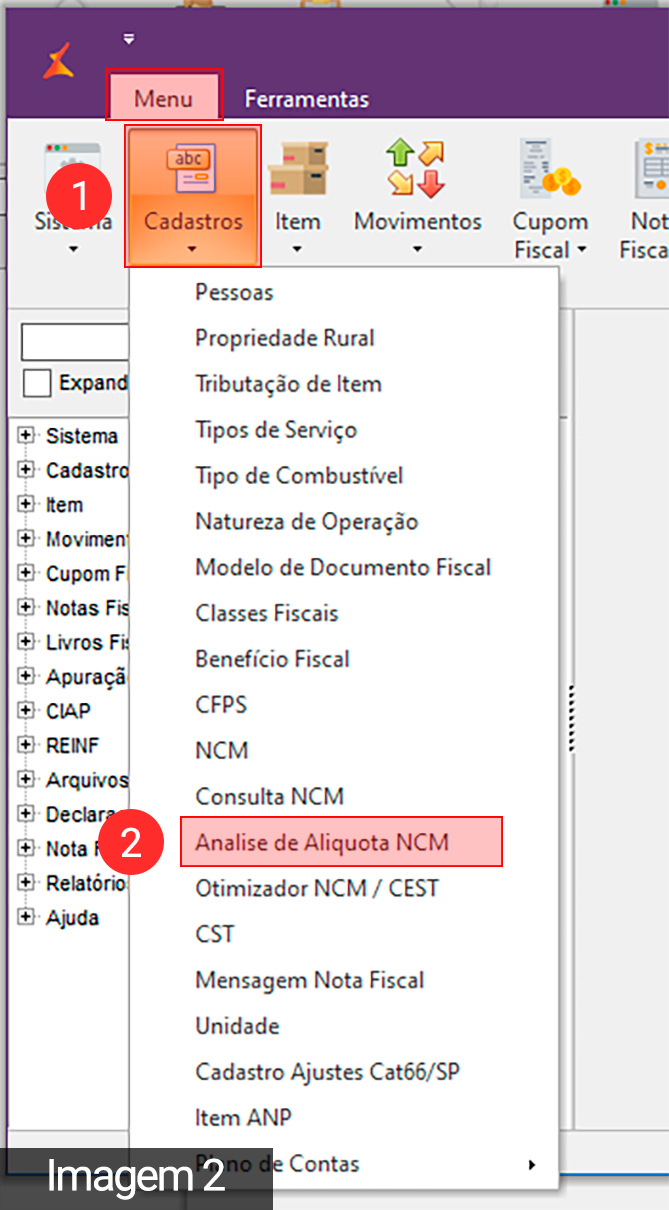Expand the CIAP tree node

26,711
